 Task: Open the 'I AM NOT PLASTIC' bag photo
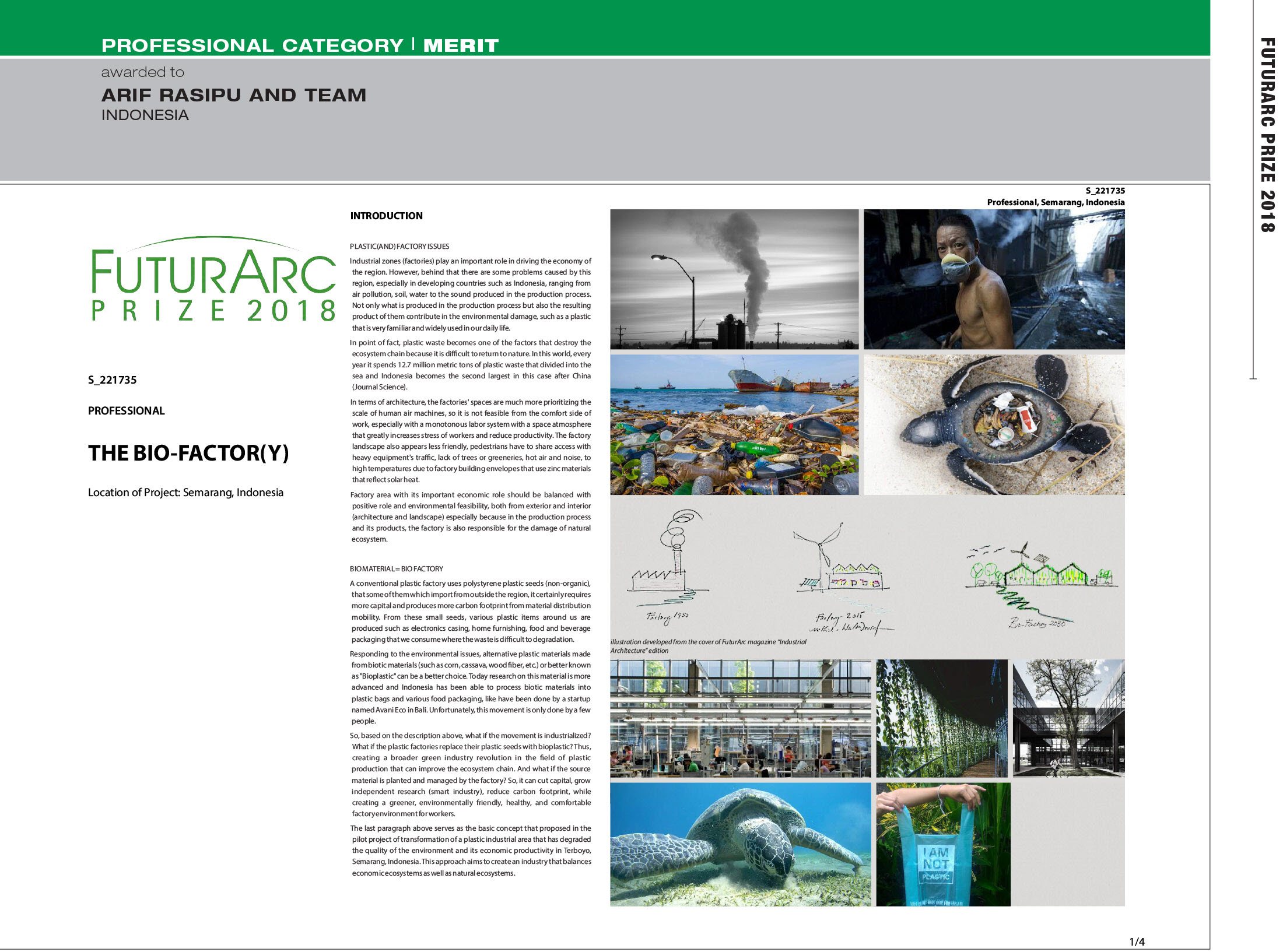click(x=943, y=844)
